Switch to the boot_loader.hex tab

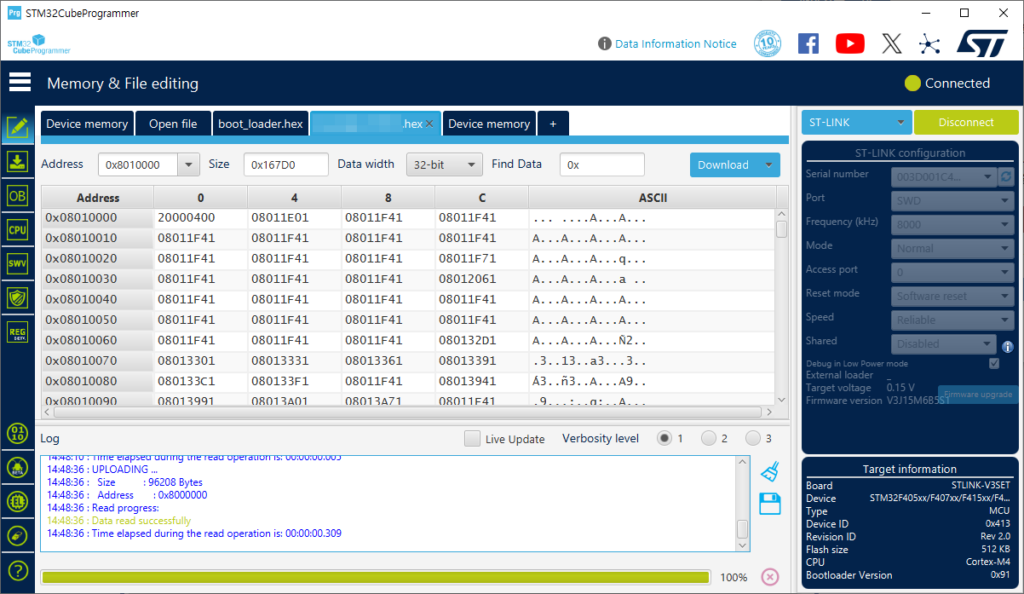tap(260, 124)
